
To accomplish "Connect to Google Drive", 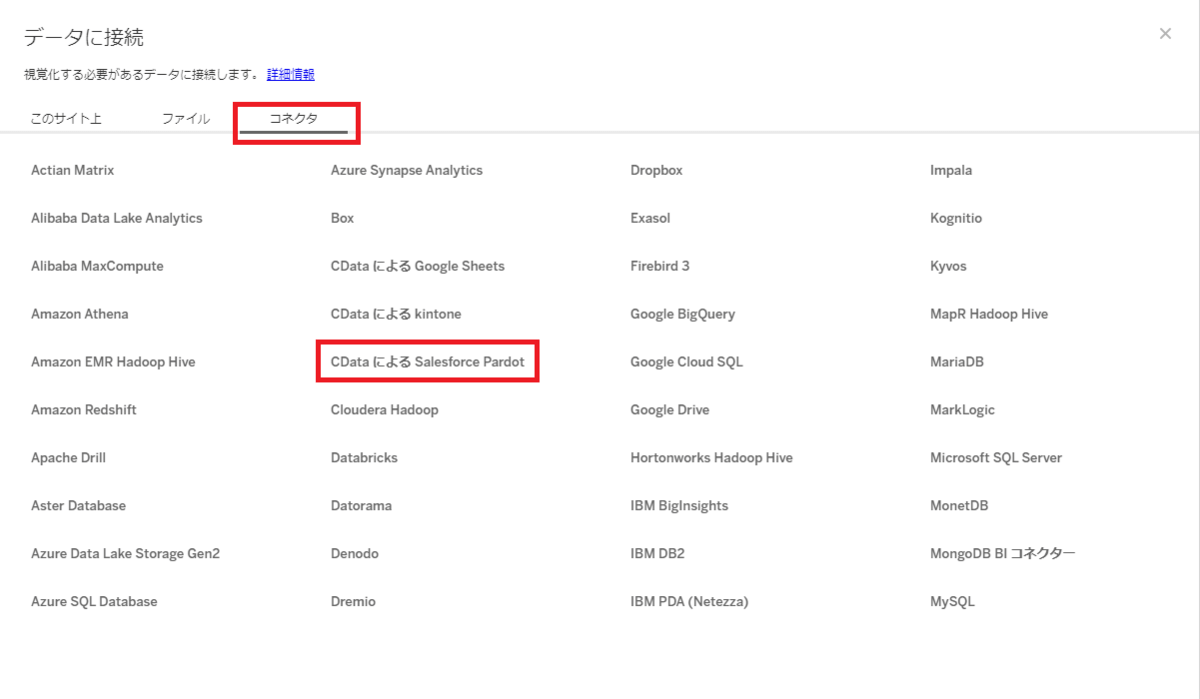I will (x=670, y=410).
